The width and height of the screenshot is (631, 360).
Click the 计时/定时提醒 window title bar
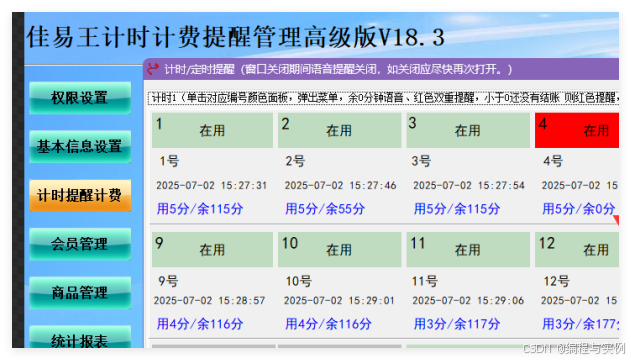coord(381,69)
